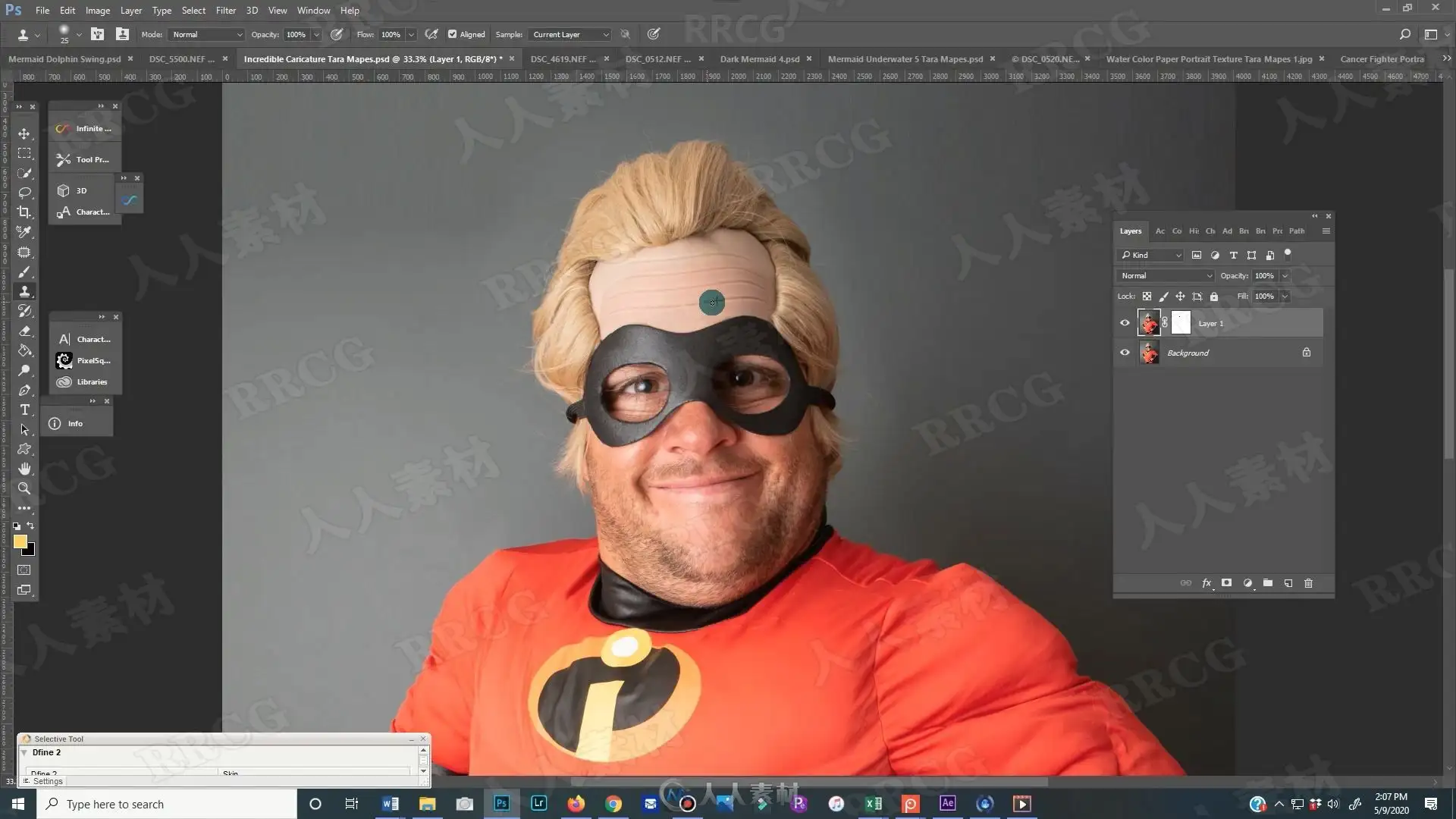Screen dimensions: 1456x819
Task: Open the Libraries panel
Action: tap(85, 382)
